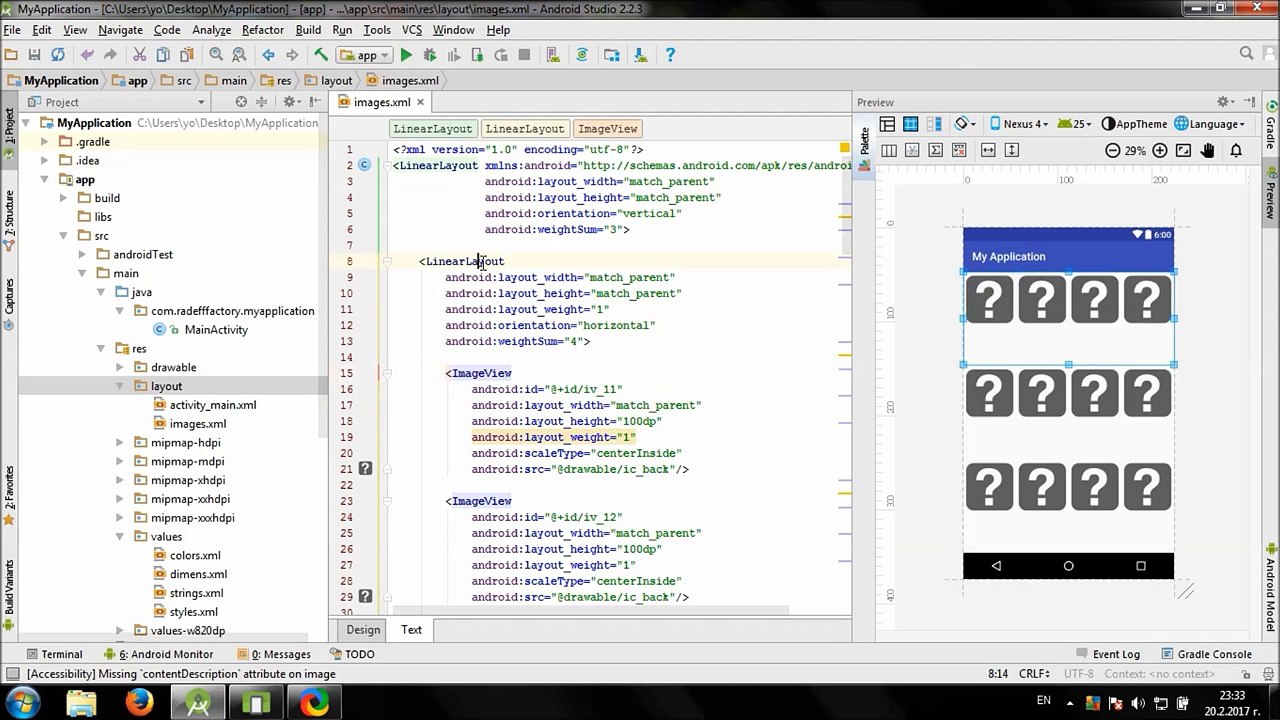This screenshot has height=720, width=1280.
Task: Zoom out the layout preview
Action: [x=1112, y=150]
